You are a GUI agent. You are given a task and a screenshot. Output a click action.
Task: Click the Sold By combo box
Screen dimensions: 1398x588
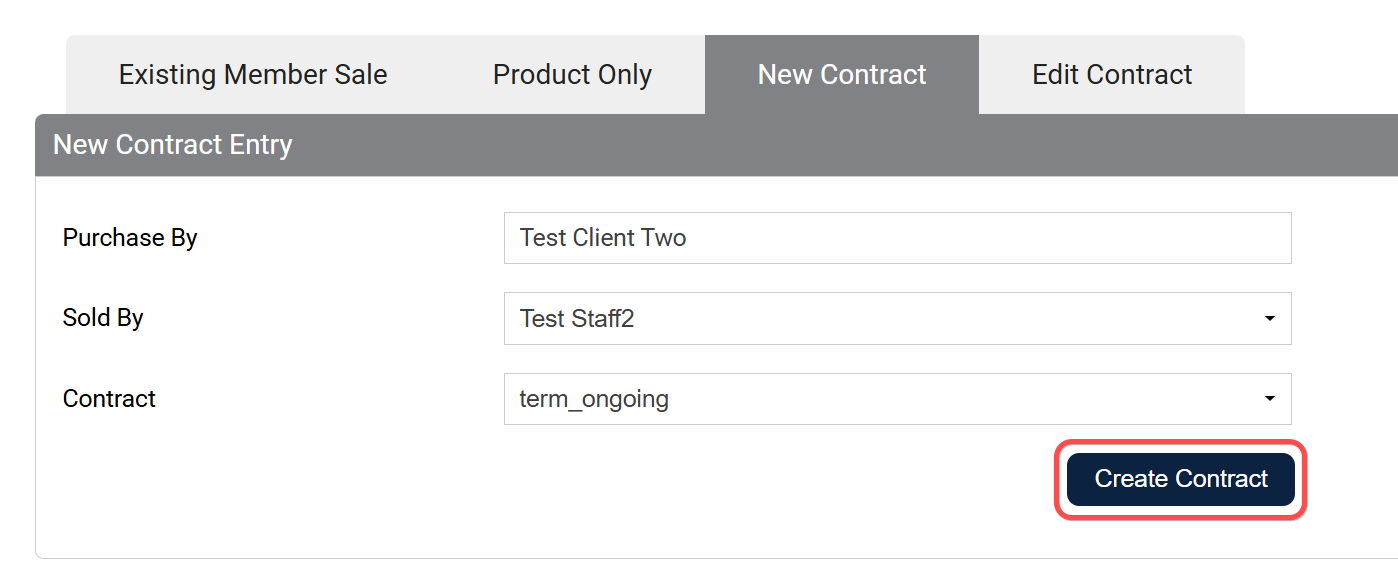point(897,318)
